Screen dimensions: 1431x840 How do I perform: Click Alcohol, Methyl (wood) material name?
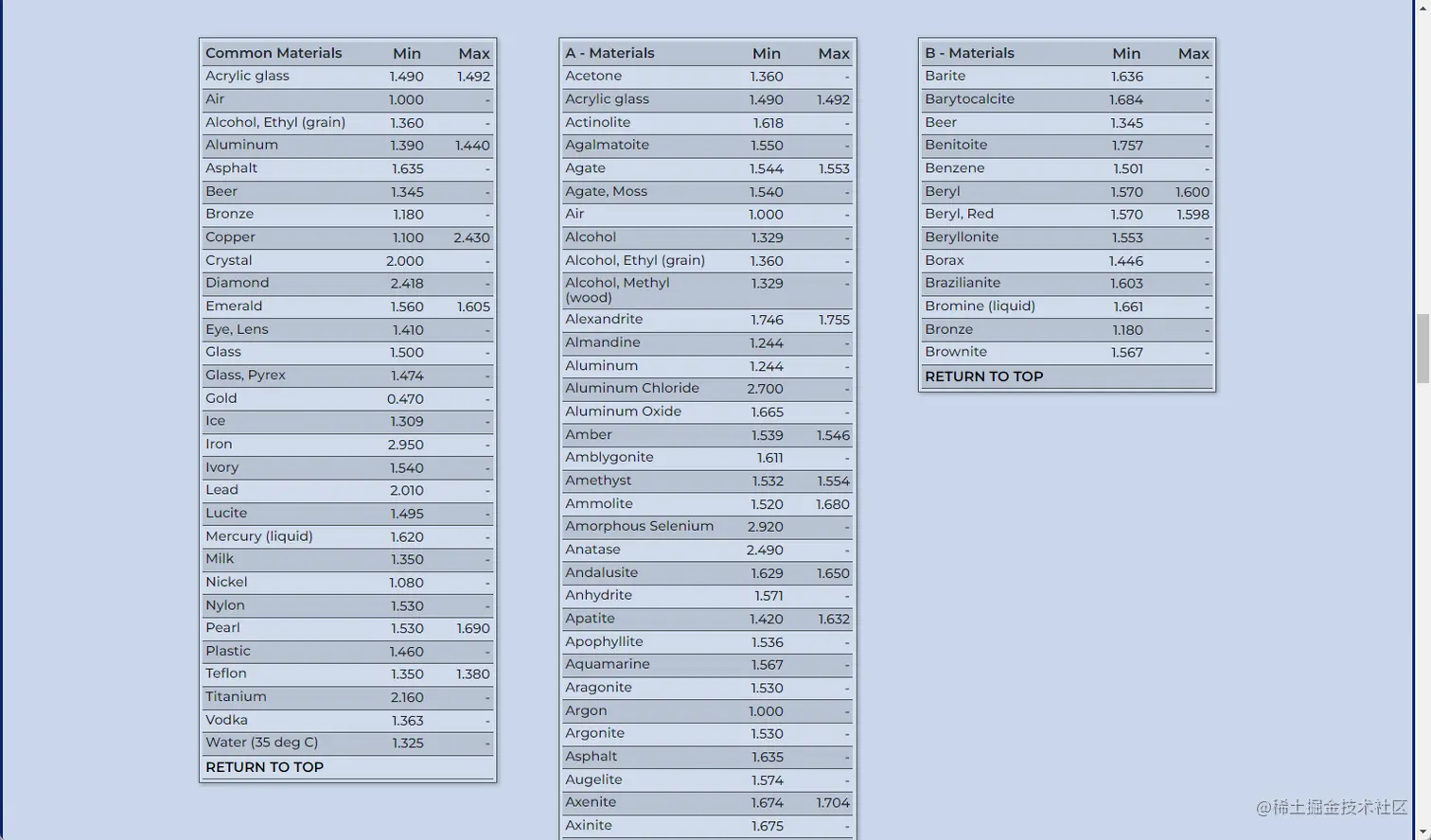617,289
